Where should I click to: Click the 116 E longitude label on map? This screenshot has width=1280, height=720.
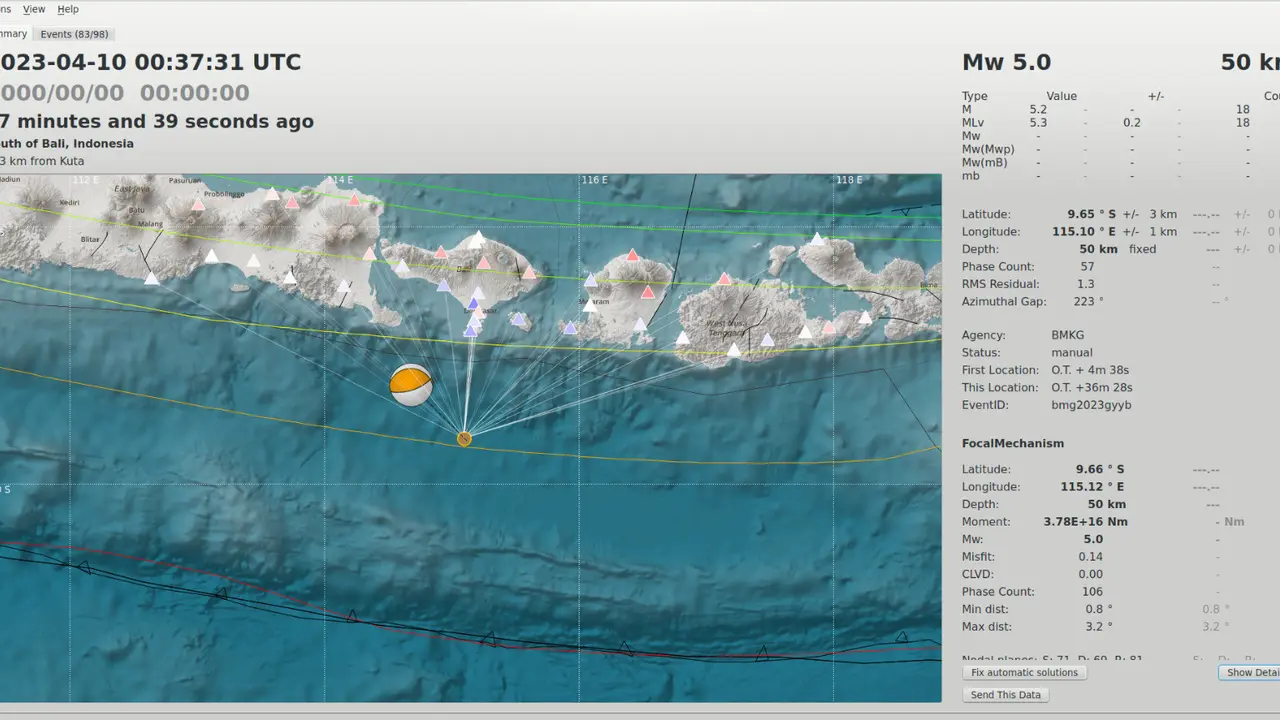pyautogui.click(x=595, y=180)
